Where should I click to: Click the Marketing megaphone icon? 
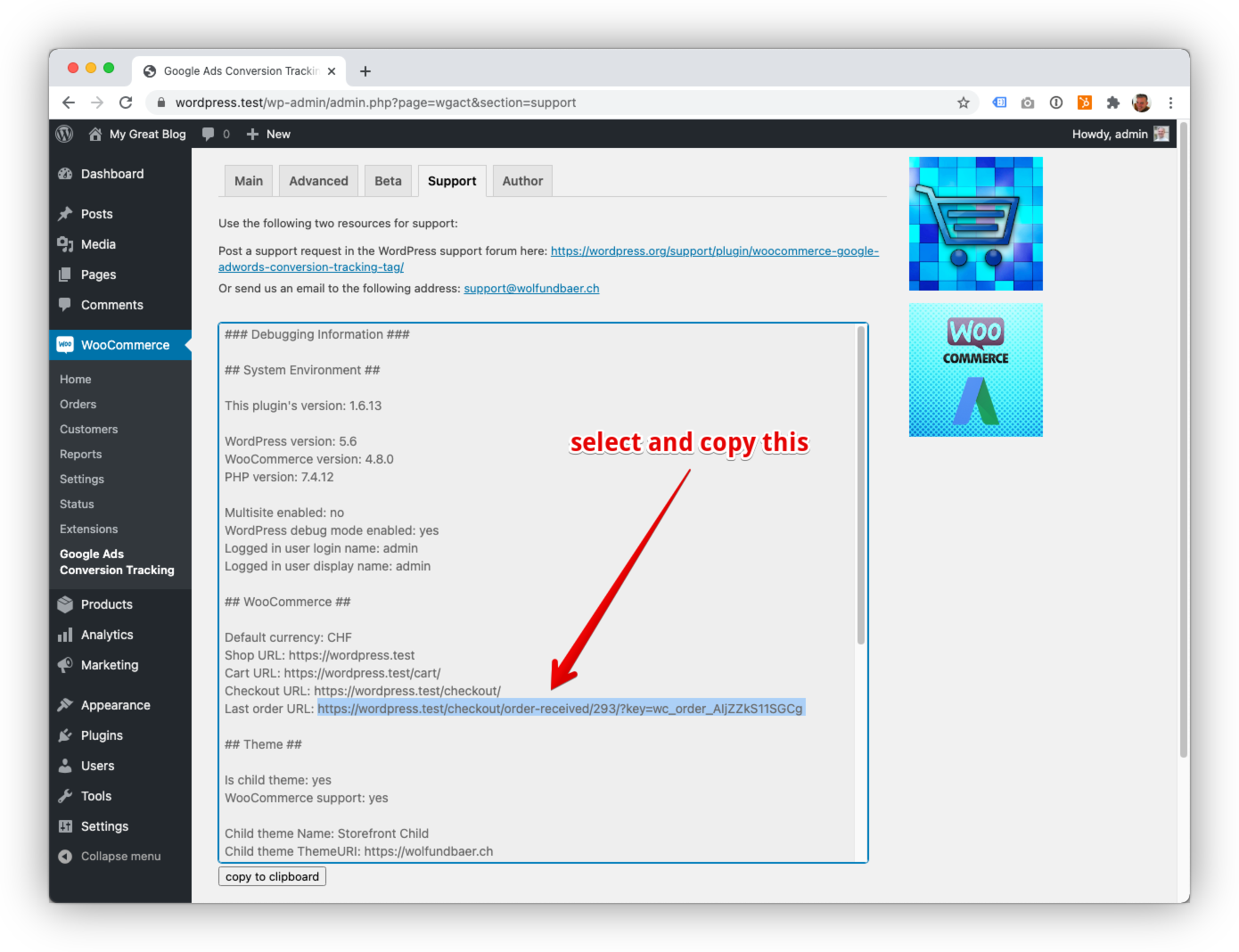coord(66,665)
